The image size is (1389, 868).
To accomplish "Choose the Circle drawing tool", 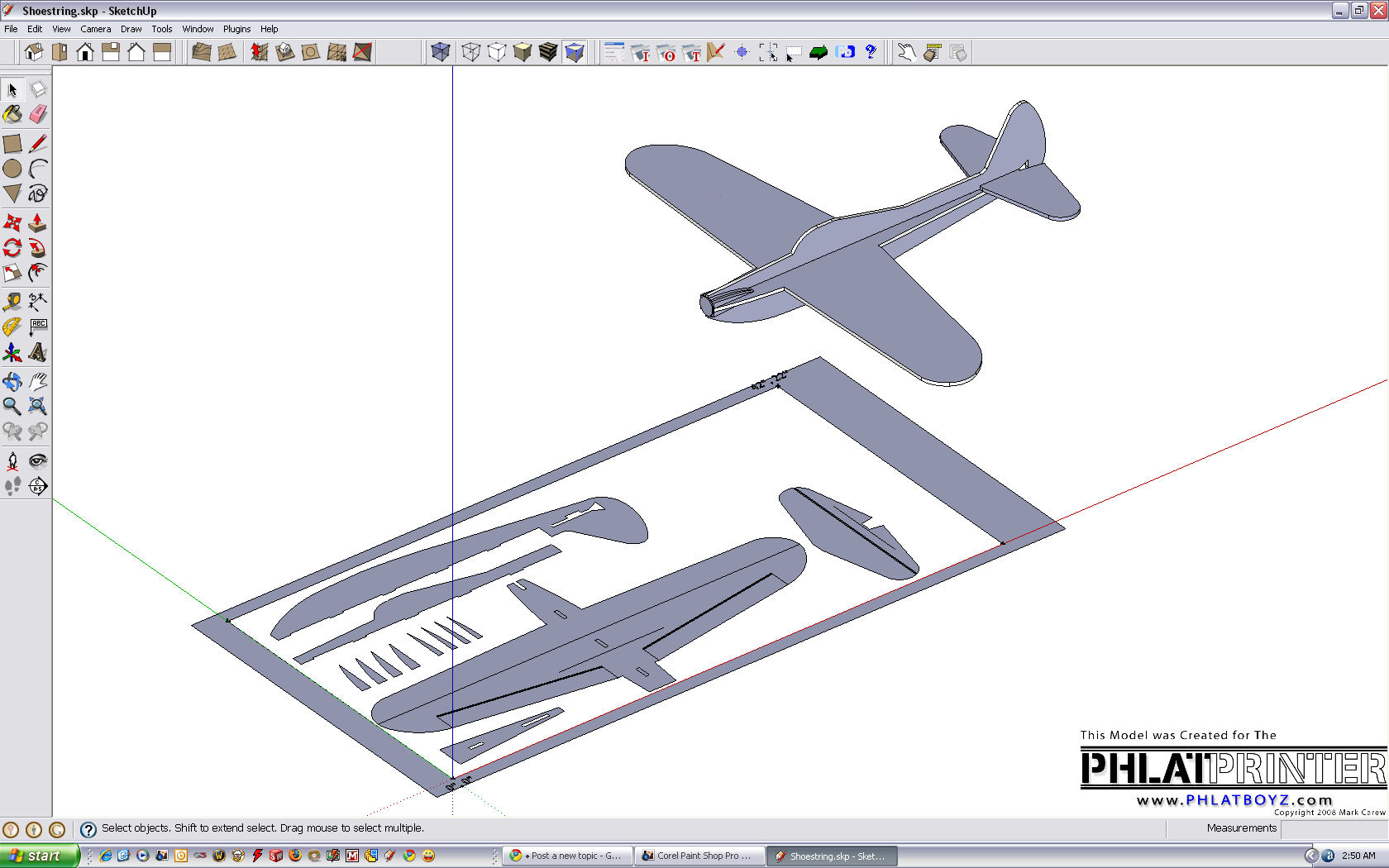I will (12, 169).
